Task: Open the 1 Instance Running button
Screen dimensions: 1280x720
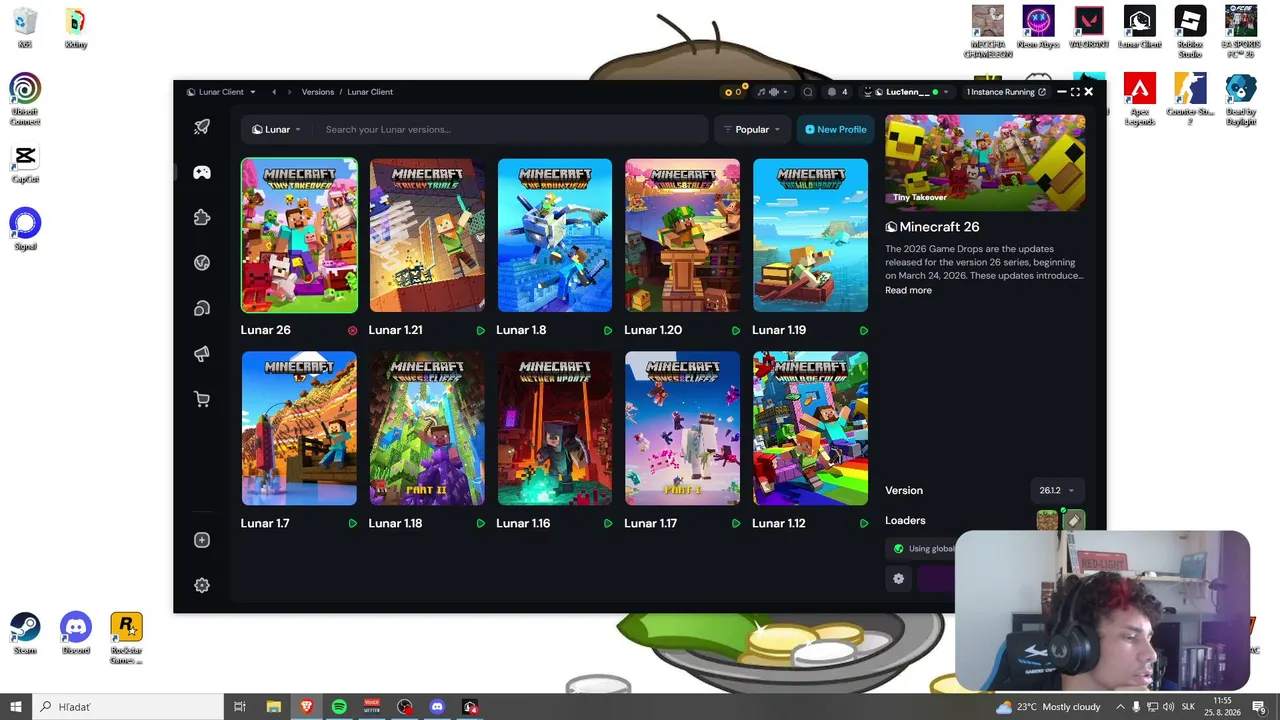Action: [1006, 92]
